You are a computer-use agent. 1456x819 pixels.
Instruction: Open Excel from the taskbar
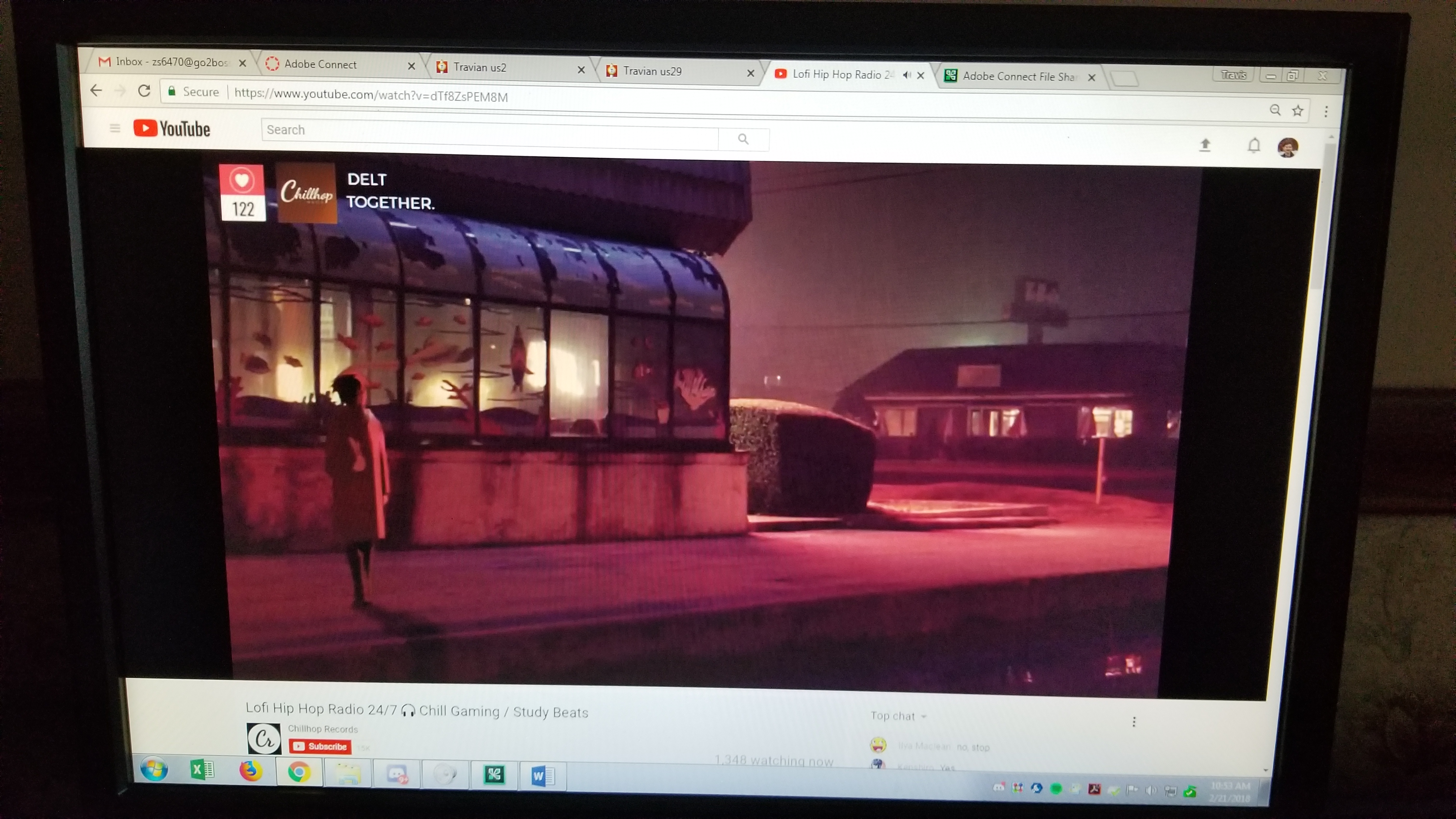point(202,770)
